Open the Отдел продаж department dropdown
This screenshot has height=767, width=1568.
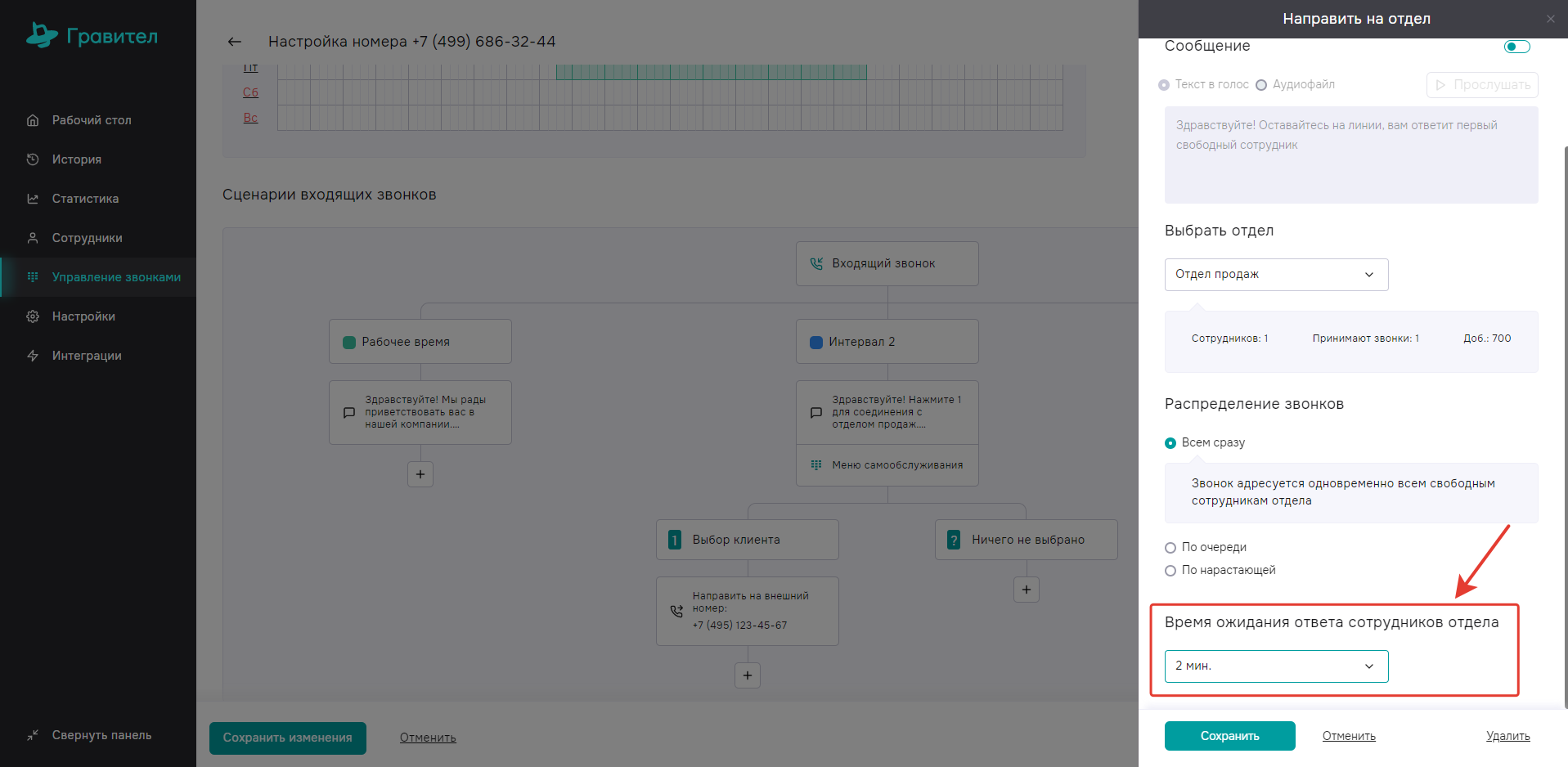point(1276,275)
